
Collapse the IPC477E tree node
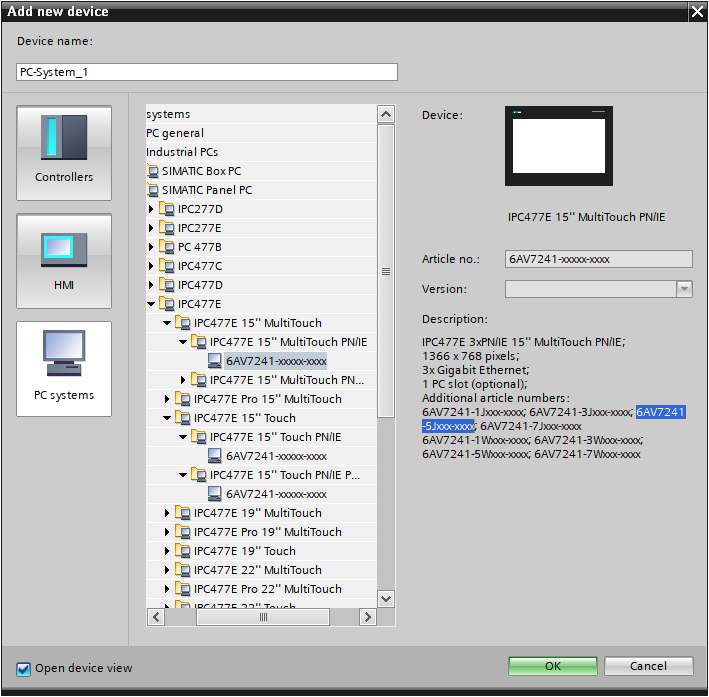(151, 304)
